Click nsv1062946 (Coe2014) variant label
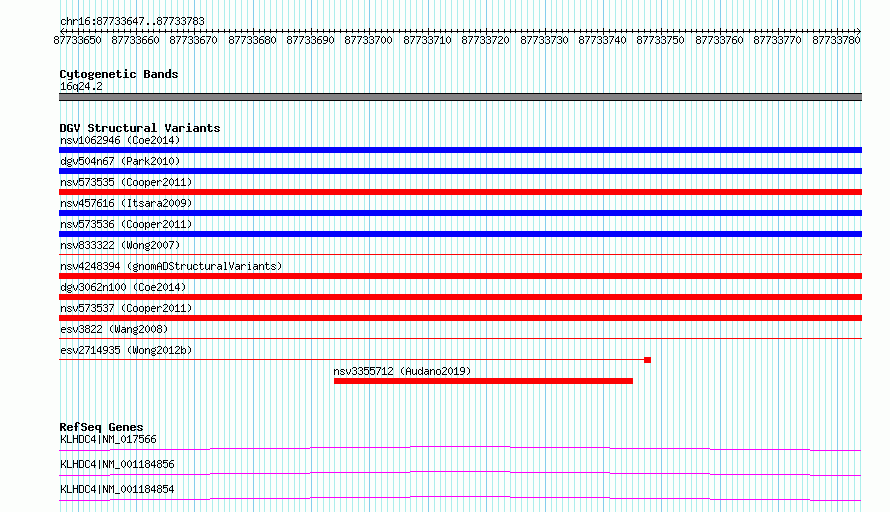 click(x=120, y=140)
